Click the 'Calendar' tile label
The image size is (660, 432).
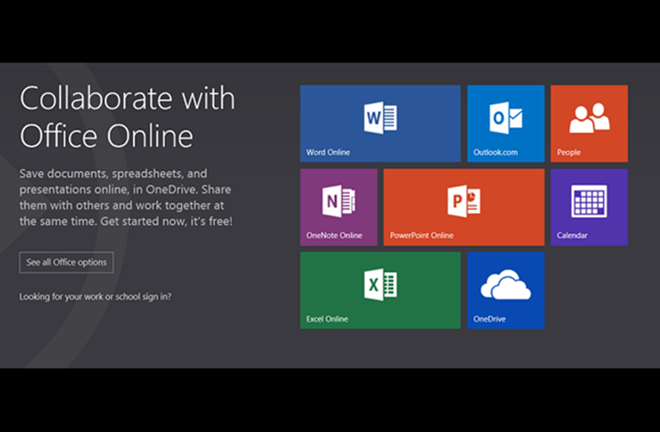click(572, 236)
